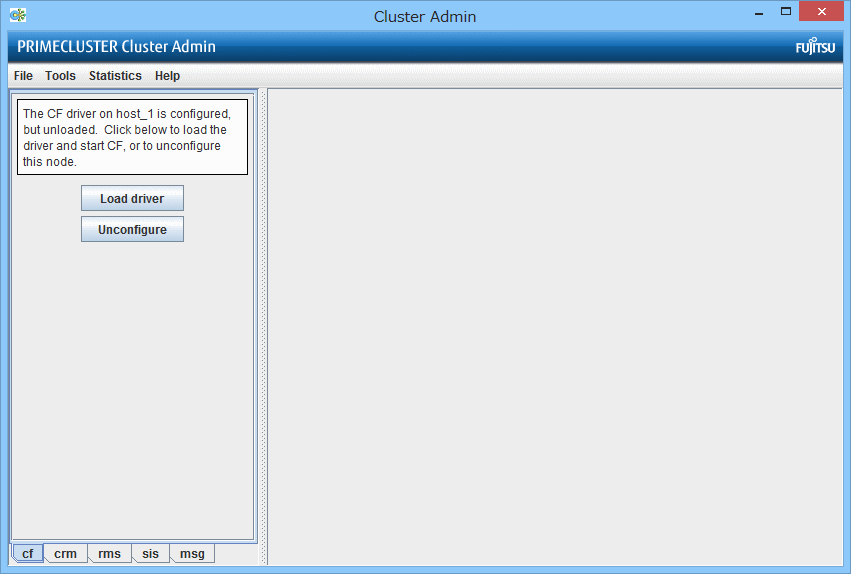Close the Cluster Admin window

pyautogui.click(x=822, y=12)
